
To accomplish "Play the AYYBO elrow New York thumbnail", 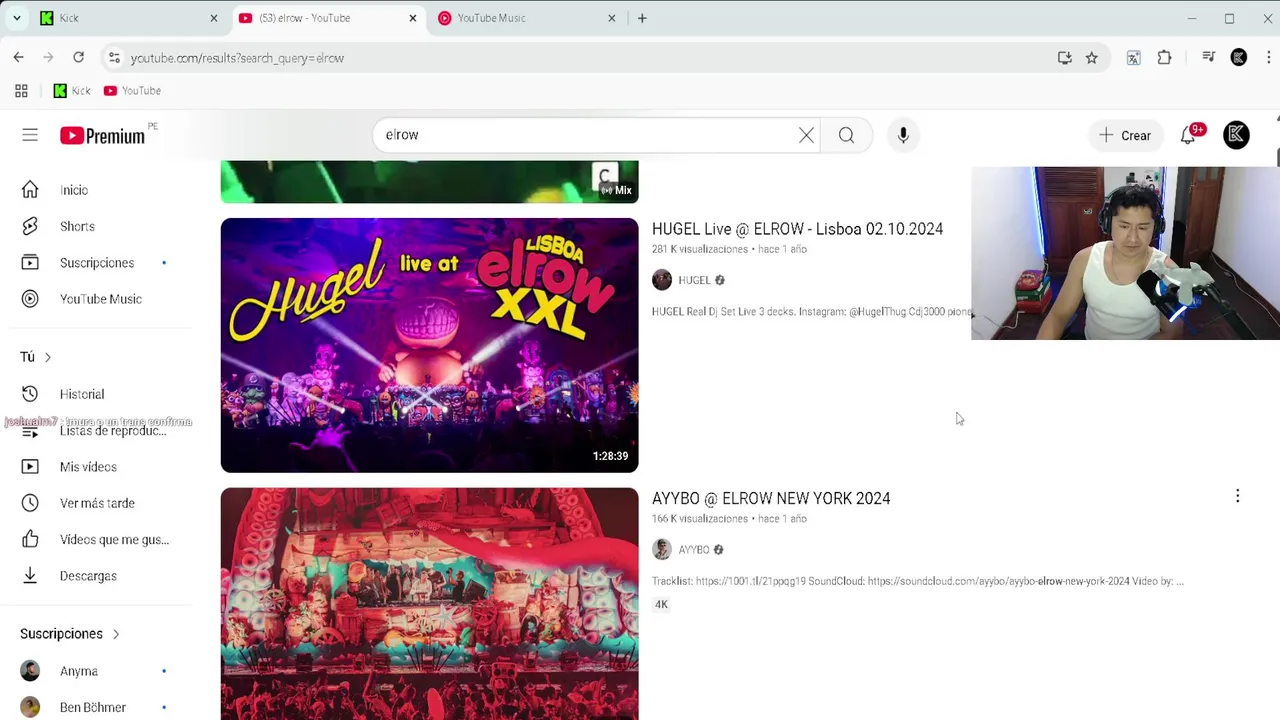I will [x=429, y=604].
